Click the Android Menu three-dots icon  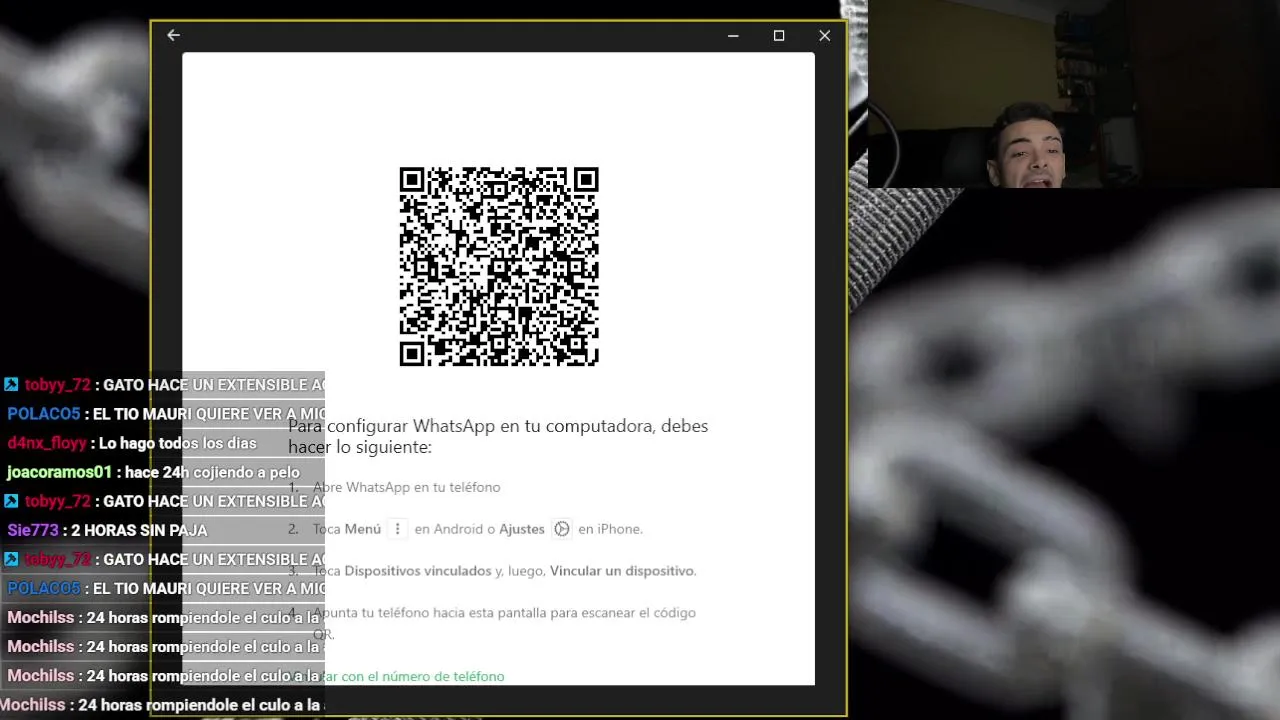tap(397, 529)
